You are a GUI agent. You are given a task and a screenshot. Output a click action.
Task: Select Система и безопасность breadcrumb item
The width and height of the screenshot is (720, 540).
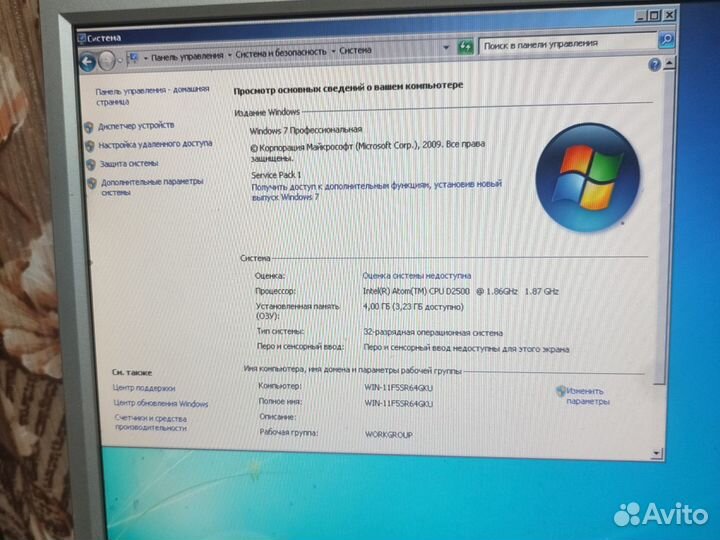281,51
